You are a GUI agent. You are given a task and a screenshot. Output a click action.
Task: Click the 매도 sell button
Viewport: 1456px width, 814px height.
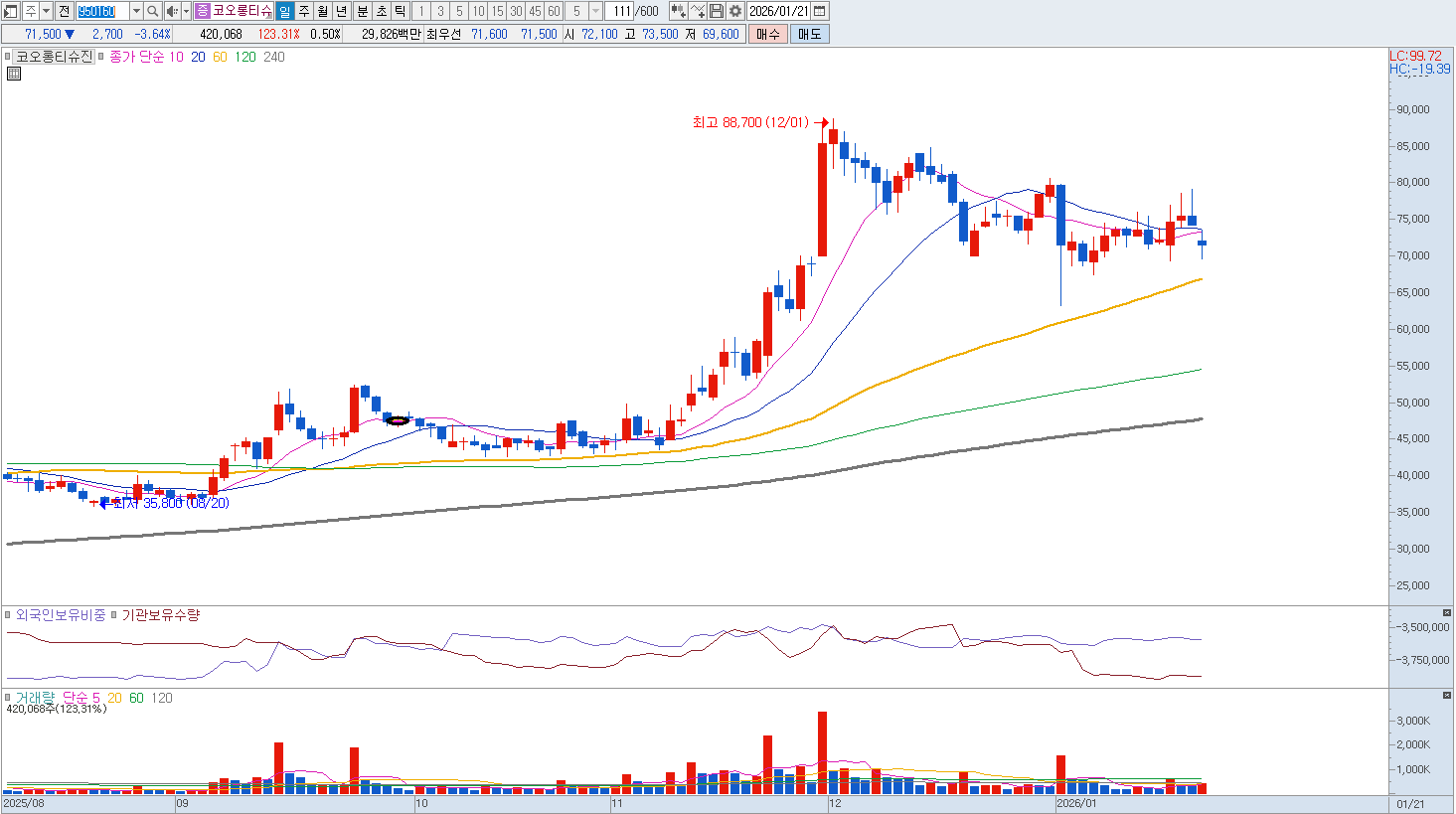(x=809, y=34)
